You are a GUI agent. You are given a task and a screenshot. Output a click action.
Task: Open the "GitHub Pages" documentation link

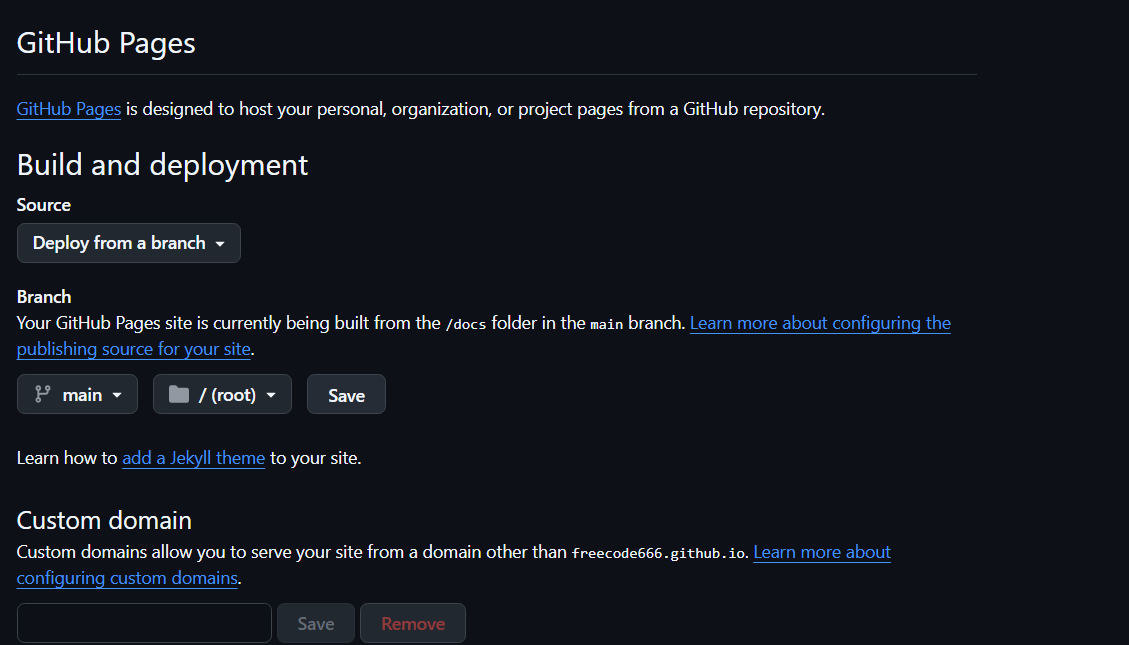69,109
